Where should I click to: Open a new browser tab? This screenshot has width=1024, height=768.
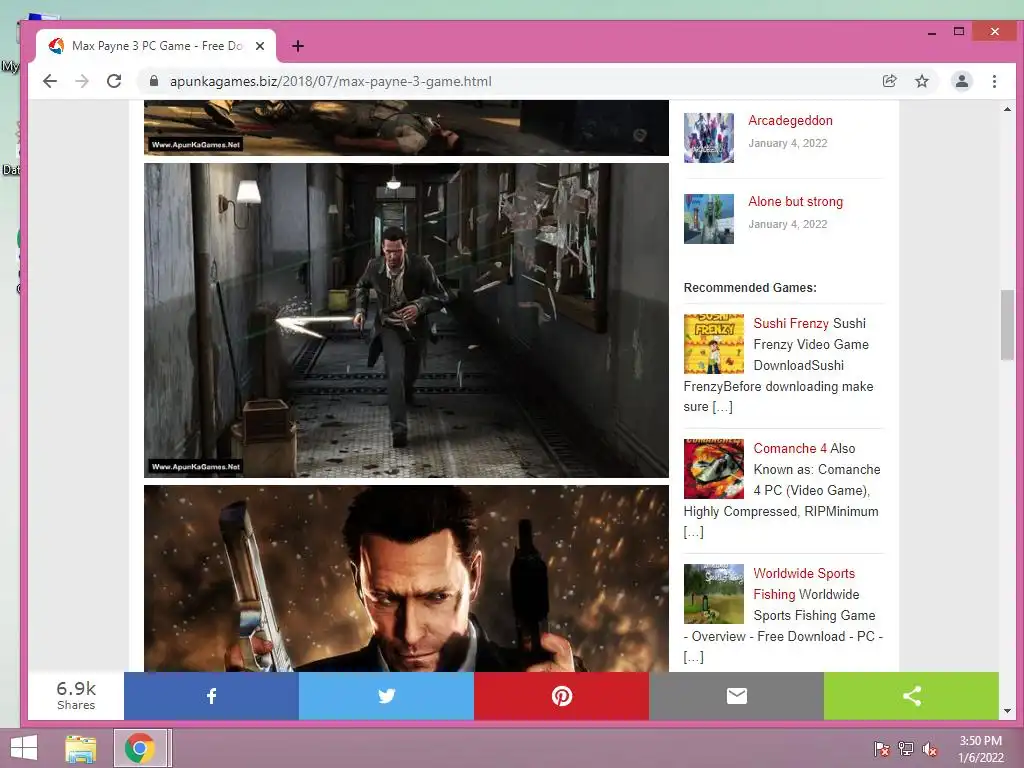click(298, 46)
